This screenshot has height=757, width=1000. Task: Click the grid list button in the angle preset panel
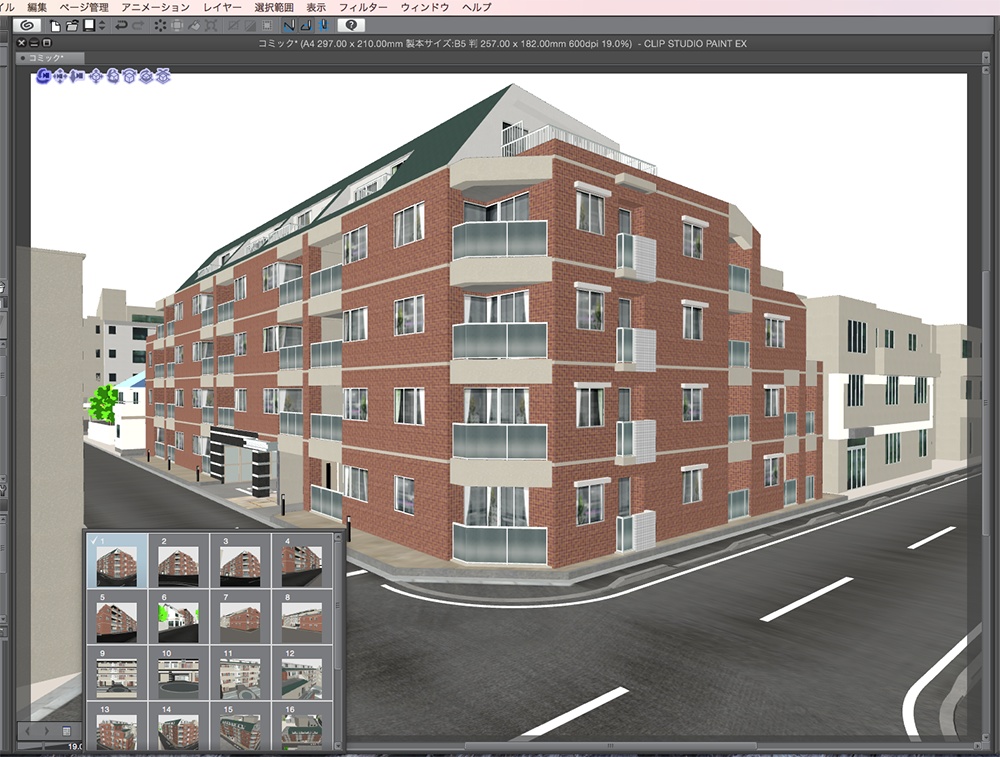click(65, 730)
